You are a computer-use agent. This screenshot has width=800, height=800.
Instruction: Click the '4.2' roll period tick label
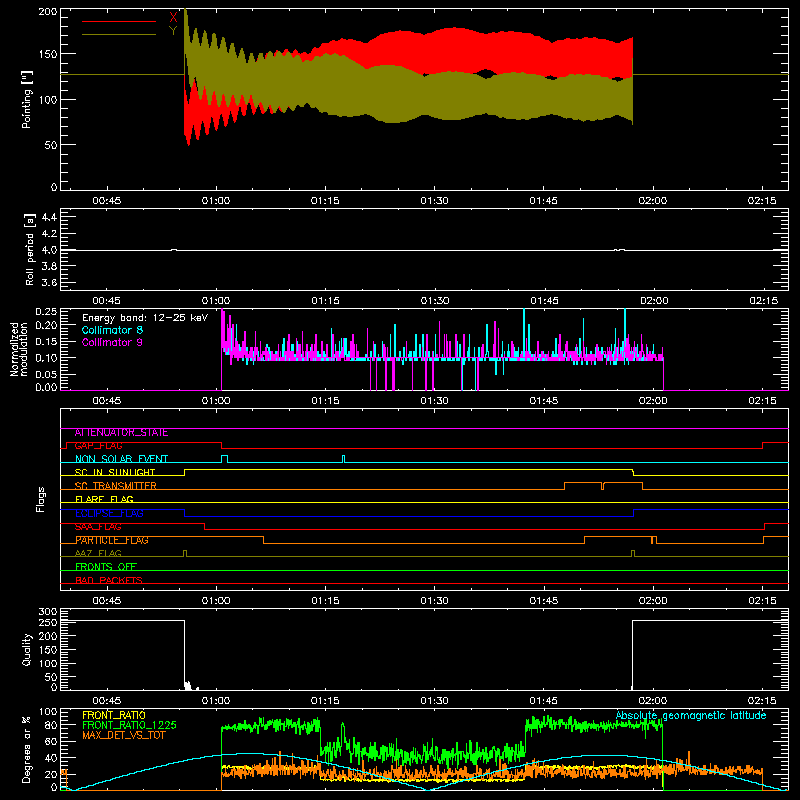[x=49, y=234]
